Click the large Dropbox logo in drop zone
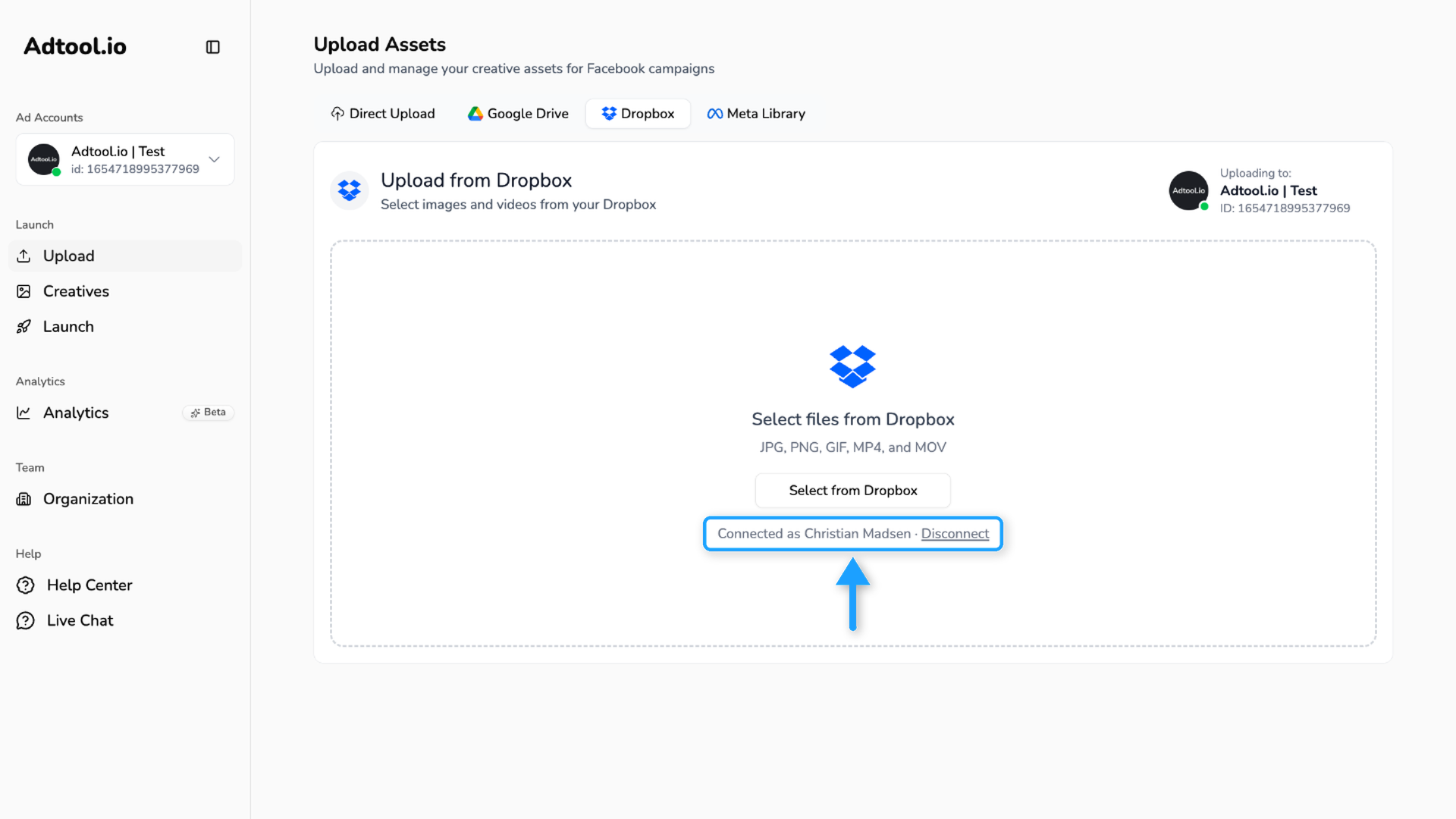 pos(852,366)
